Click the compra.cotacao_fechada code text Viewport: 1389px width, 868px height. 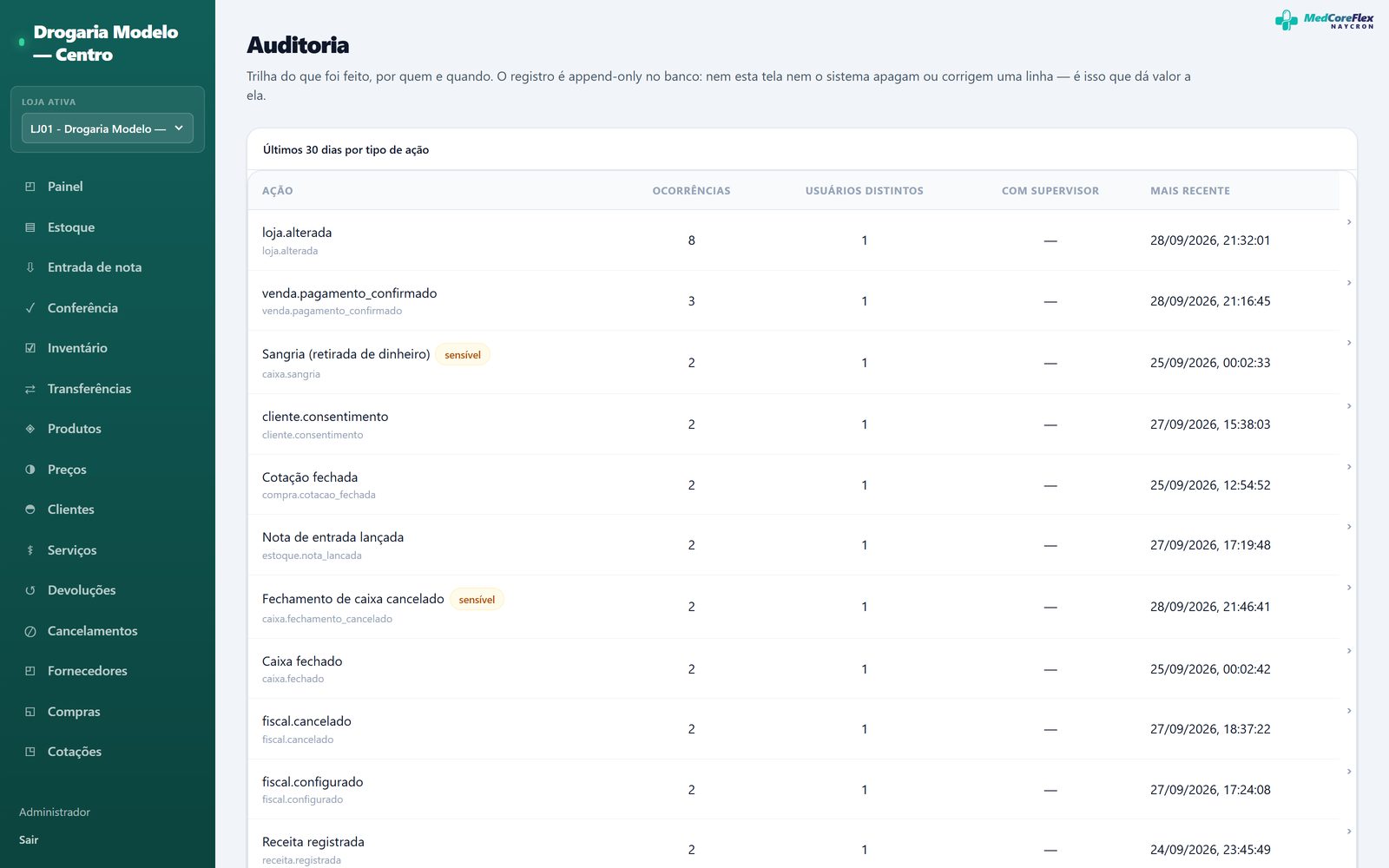319,495
